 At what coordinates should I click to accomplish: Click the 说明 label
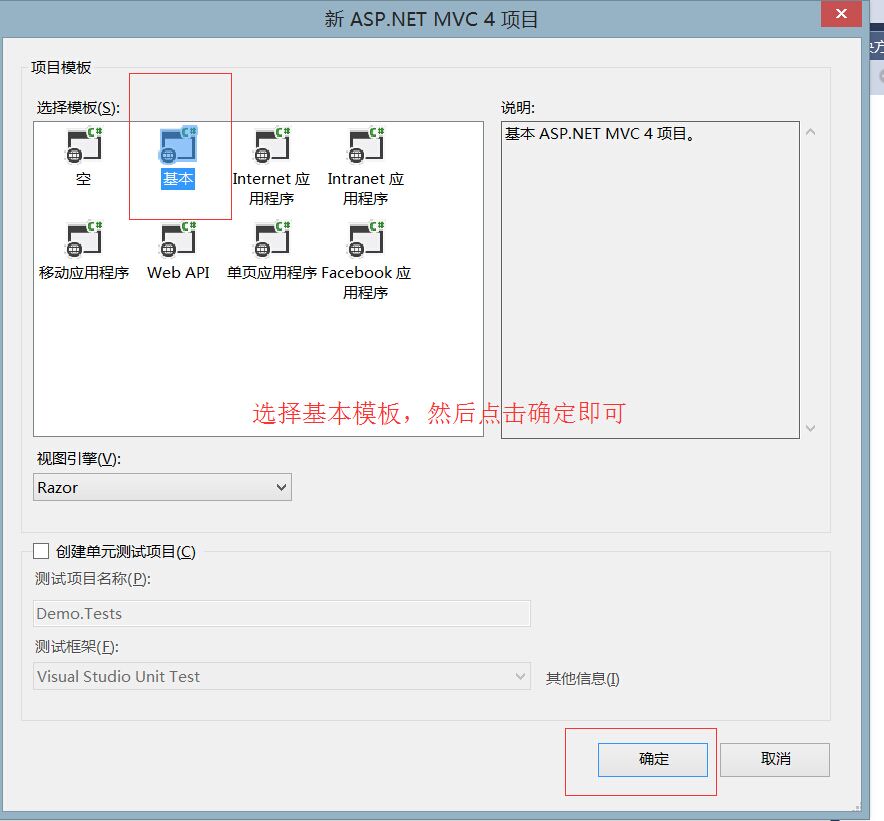point(518,108)
